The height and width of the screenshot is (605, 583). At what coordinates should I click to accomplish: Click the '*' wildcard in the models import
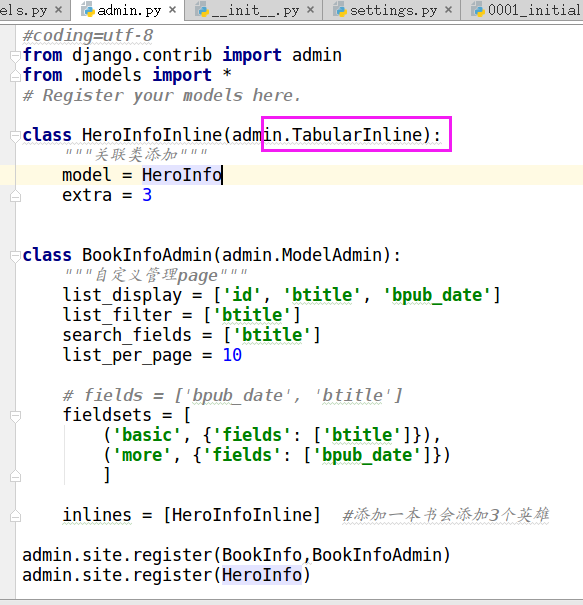[227, 73]
